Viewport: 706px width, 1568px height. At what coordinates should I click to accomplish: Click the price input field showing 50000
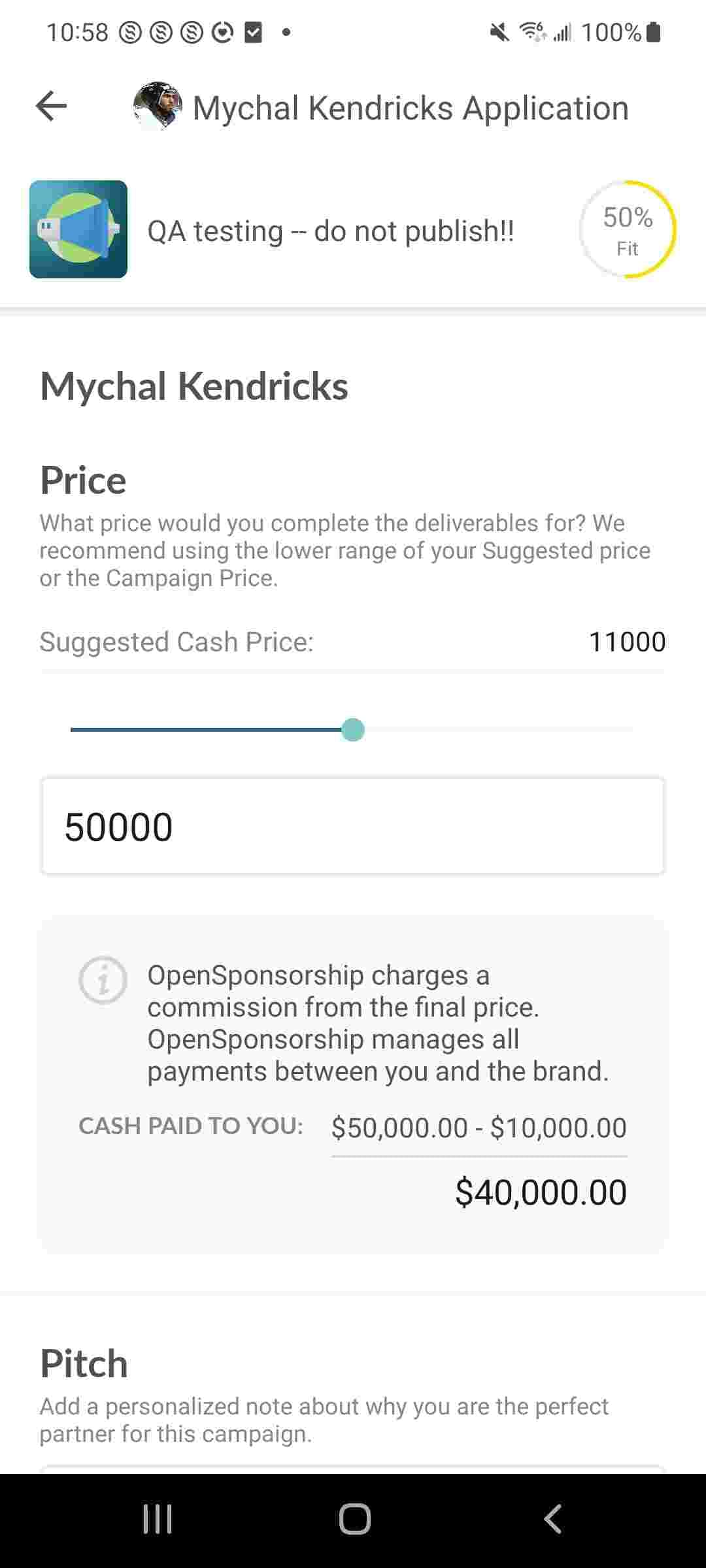pos(353,826)
